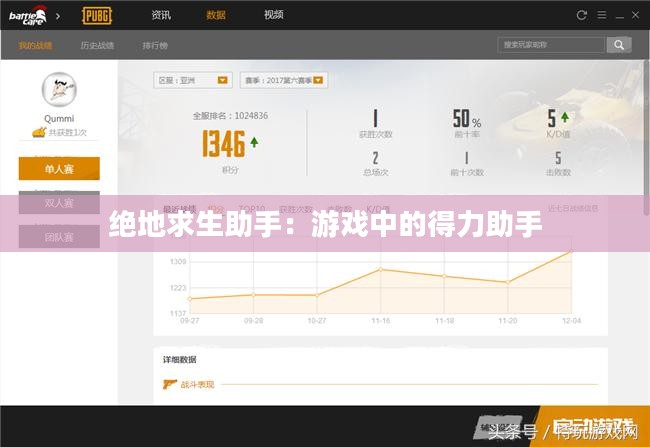Viewport: 650px width, 447px height.
Task: Click the 战斗表现 section label
Action: [197, 384]
